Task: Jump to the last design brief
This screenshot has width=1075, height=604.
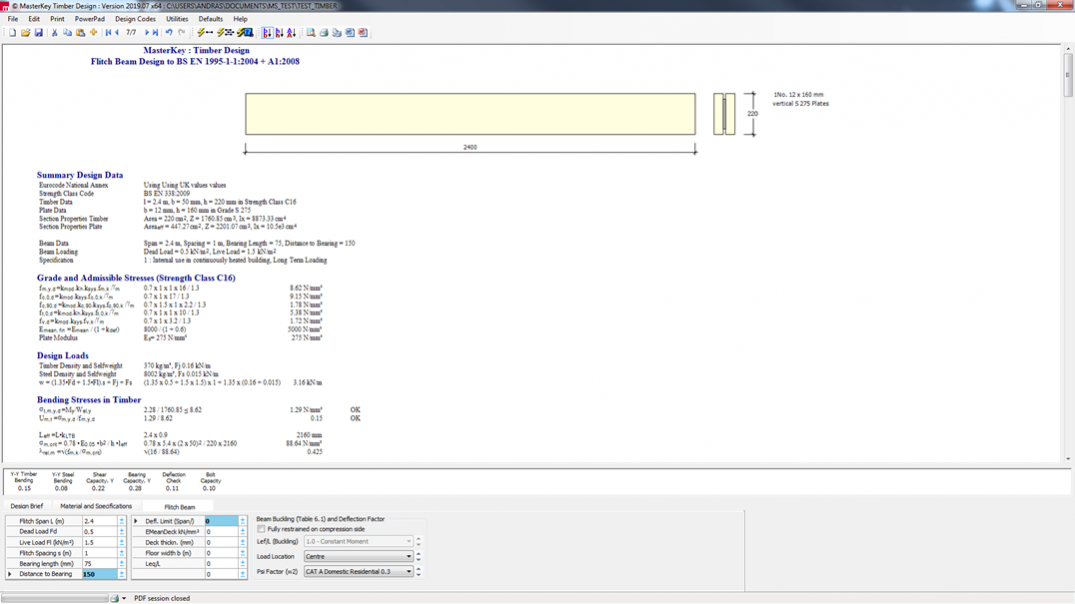Action: pos(155,33)
